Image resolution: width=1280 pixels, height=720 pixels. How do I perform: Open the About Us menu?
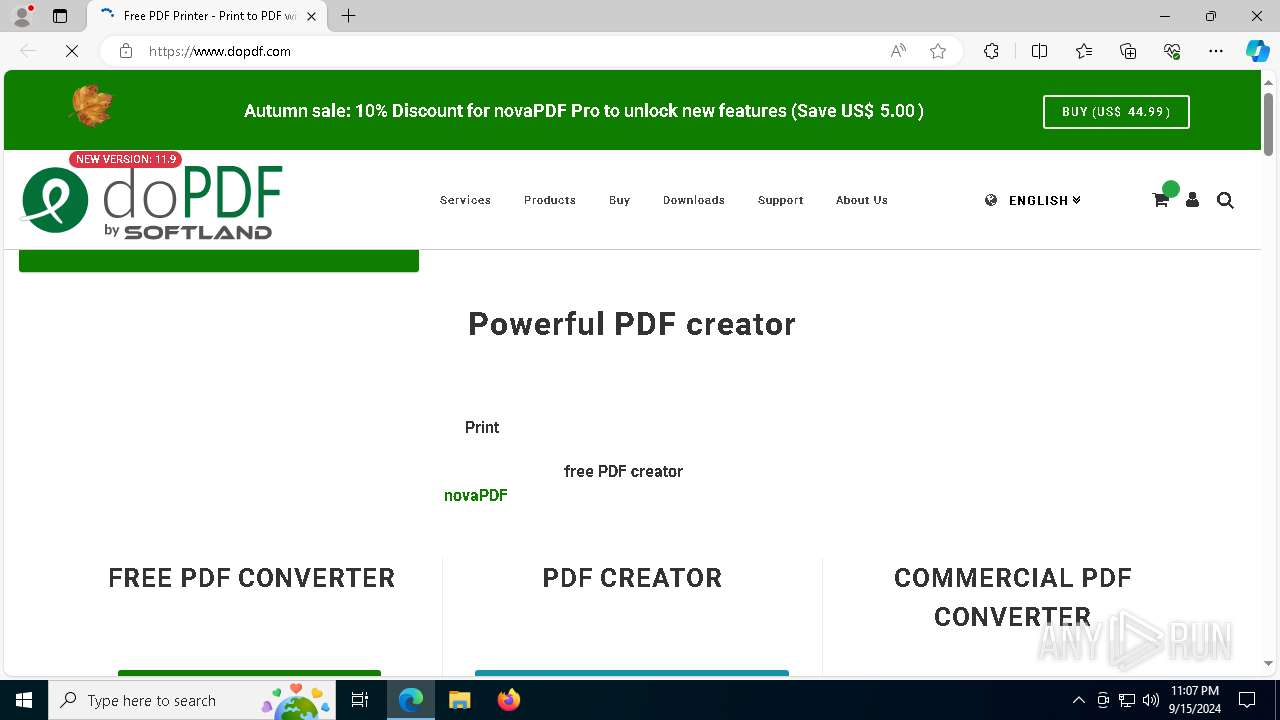tap(862, 200)
